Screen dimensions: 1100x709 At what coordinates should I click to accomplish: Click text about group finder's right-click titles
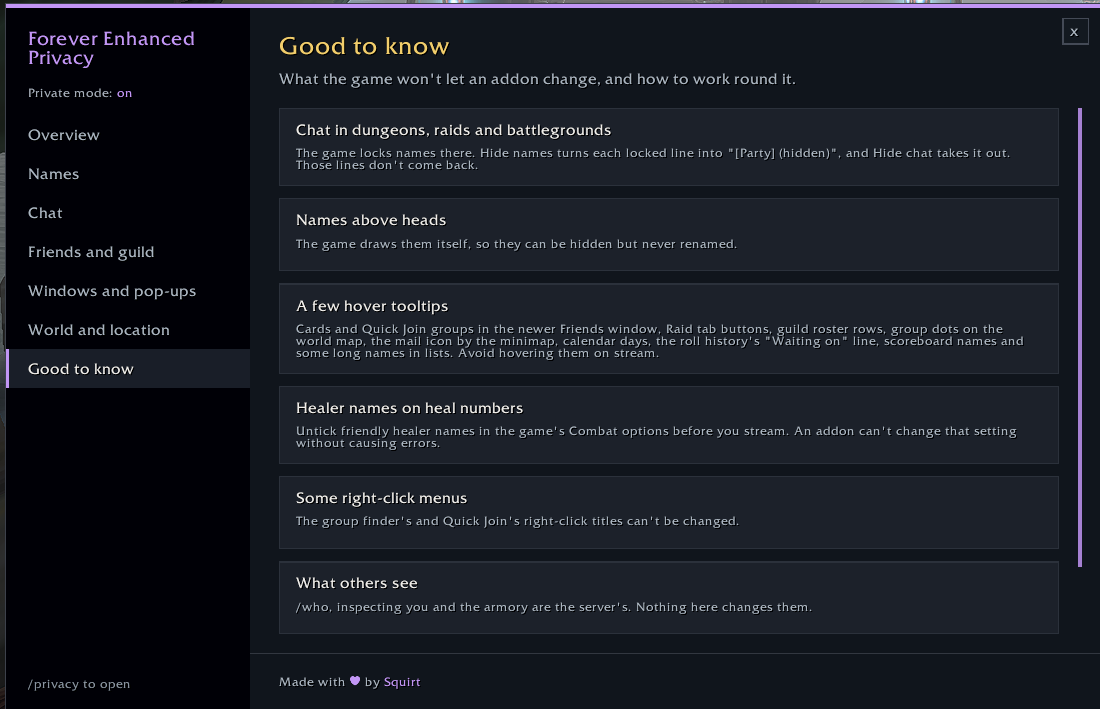click(518, 521)
